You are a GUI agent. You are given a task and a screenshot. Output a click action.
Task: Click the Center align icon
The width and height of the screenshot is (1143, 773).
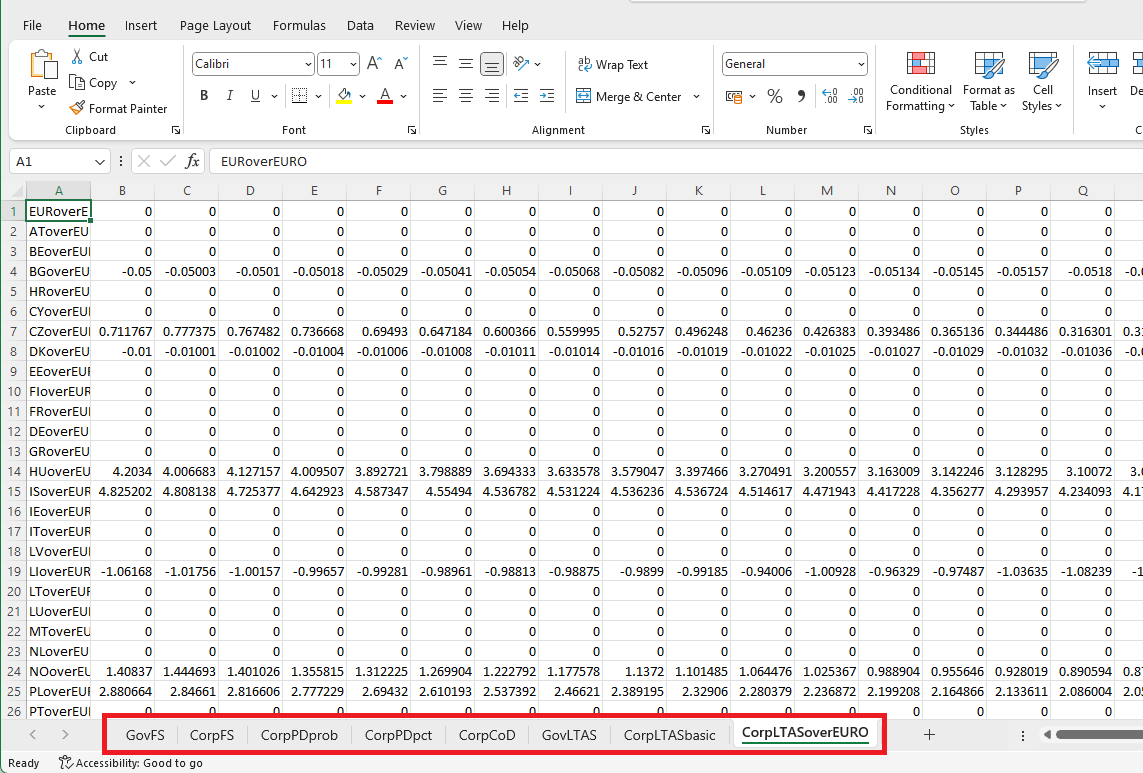click(x=465, y=96)
